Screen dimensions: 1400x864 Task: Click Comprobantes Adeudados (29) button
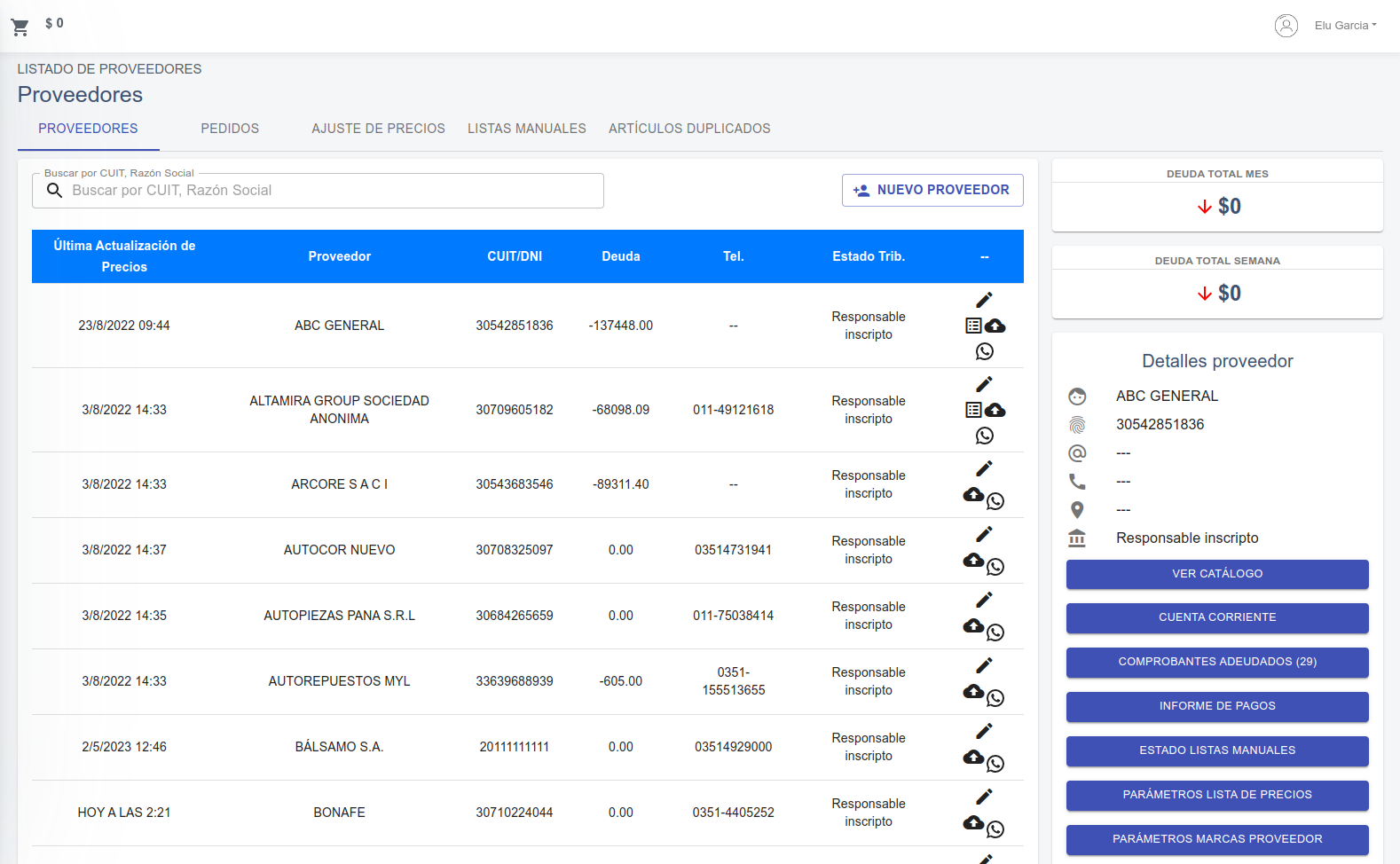coord(1217,662)
